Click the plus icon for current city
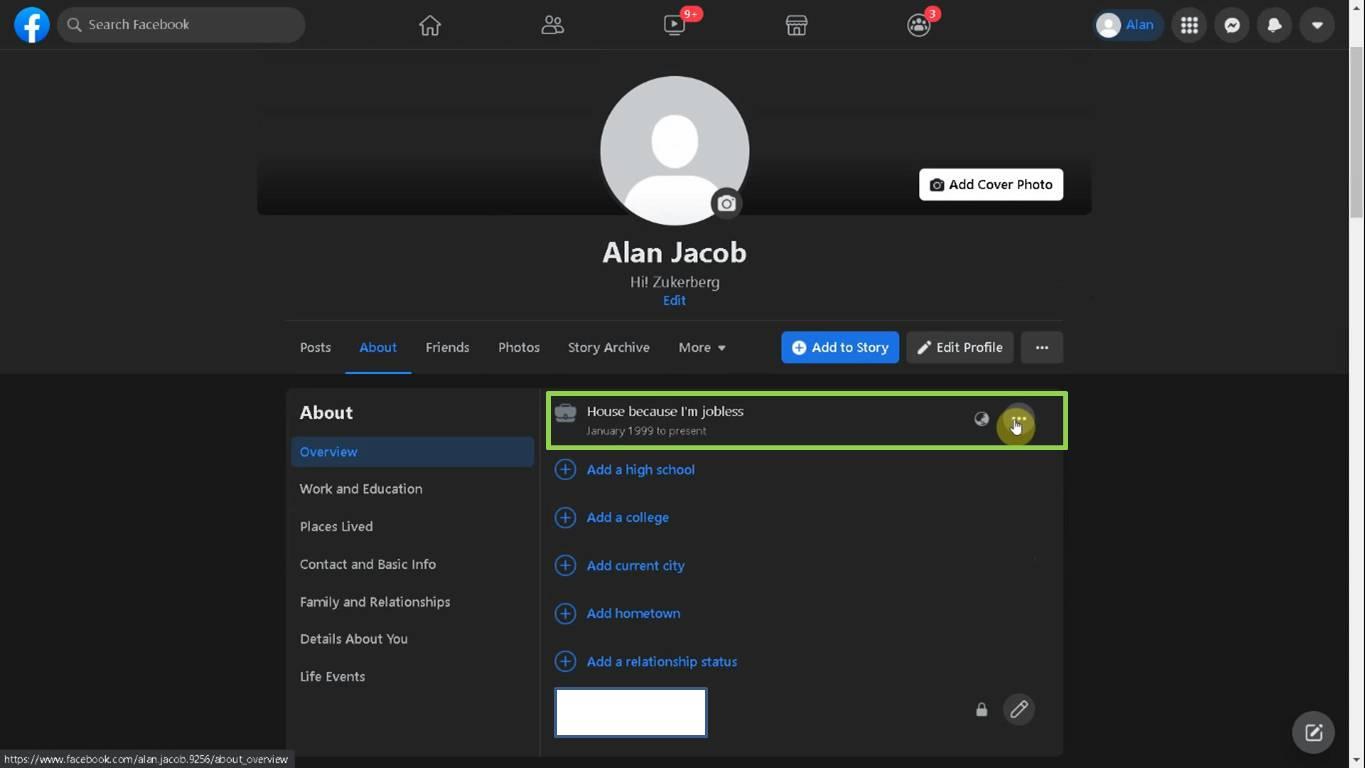The image size is (1365, 768). tap(565, 565)
